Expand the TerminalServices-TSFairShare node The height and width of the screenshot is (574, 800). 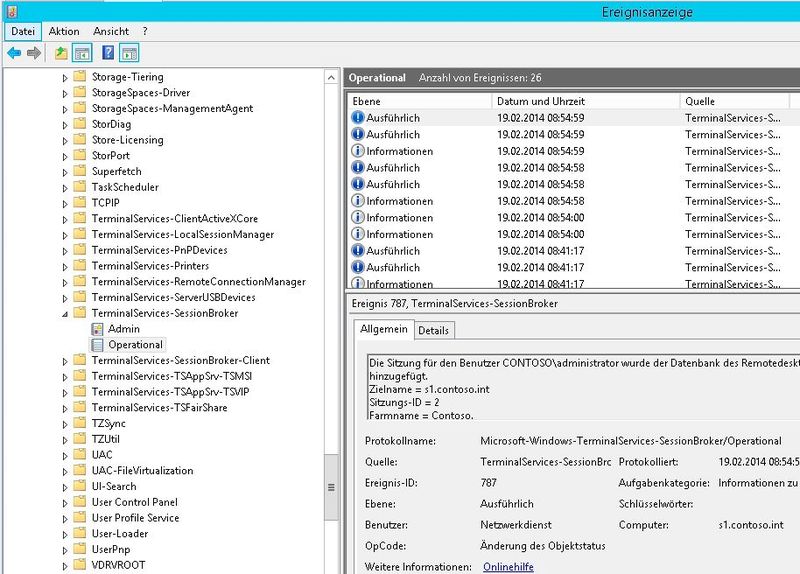pyautogui.click(x=65, y=409)
